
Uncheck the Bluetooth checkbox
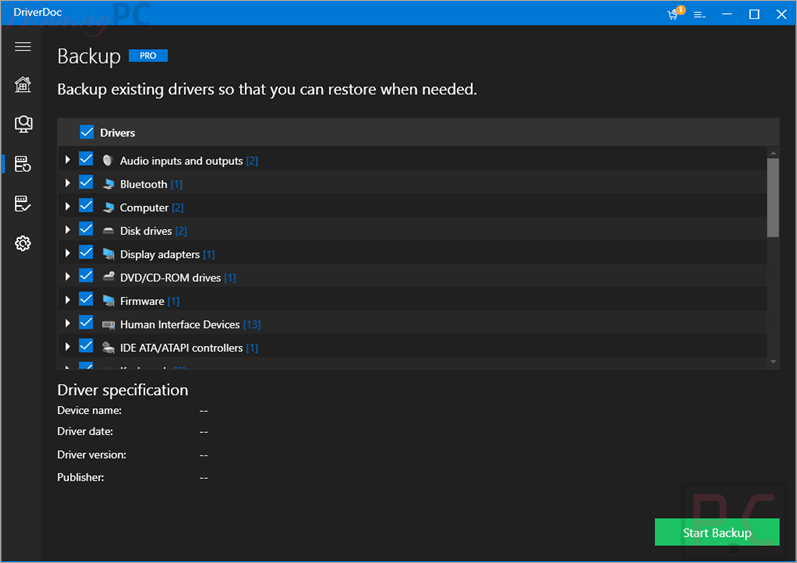tap(86, 182)
